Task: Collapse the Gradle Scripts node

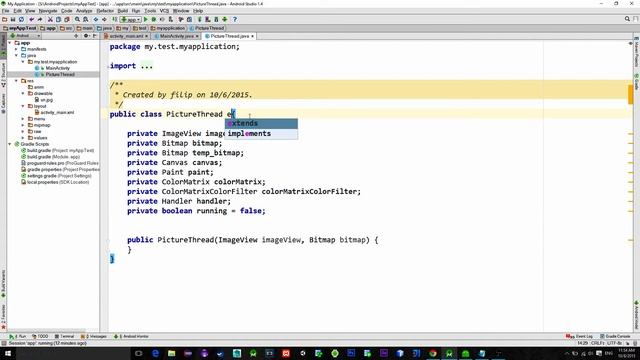Action: tap(10, 144)
